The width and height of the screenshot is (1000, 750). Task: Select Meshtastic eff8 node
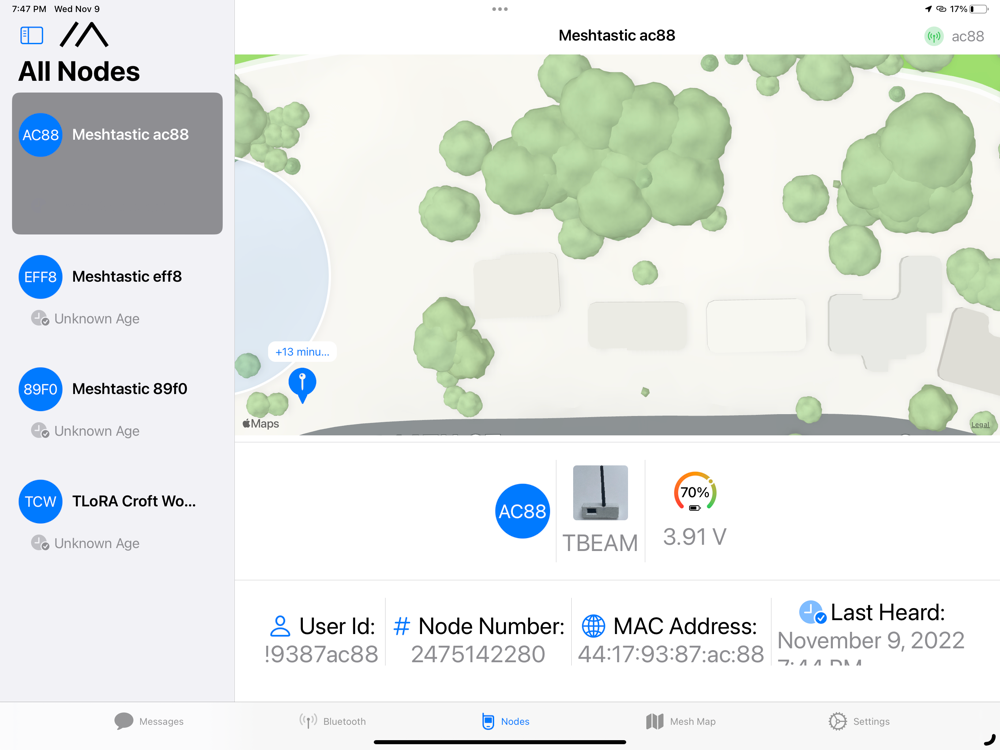117,291
